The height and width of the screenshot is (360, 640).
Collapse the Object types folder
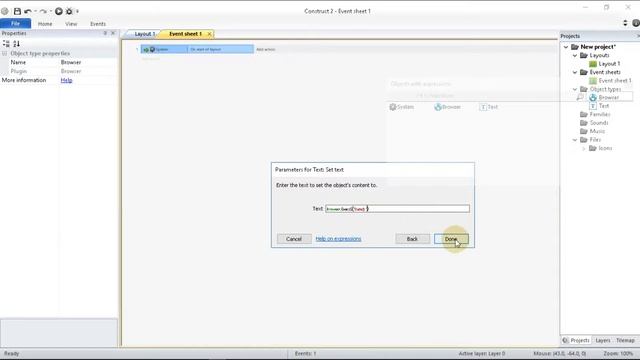[x=575, y=89]
